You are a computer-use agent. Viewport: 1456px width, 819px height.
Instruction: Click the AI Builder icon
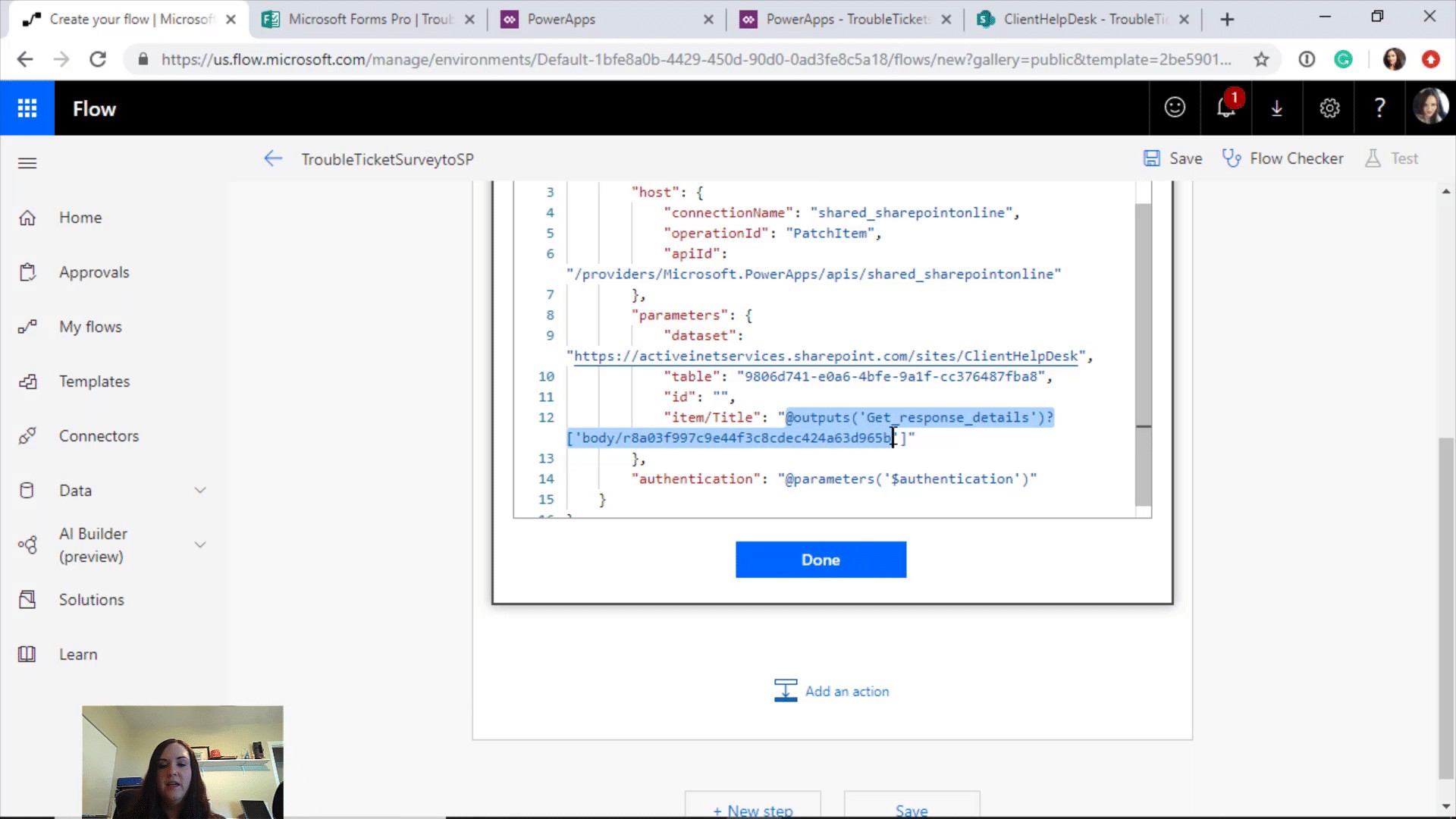point(27,544)
